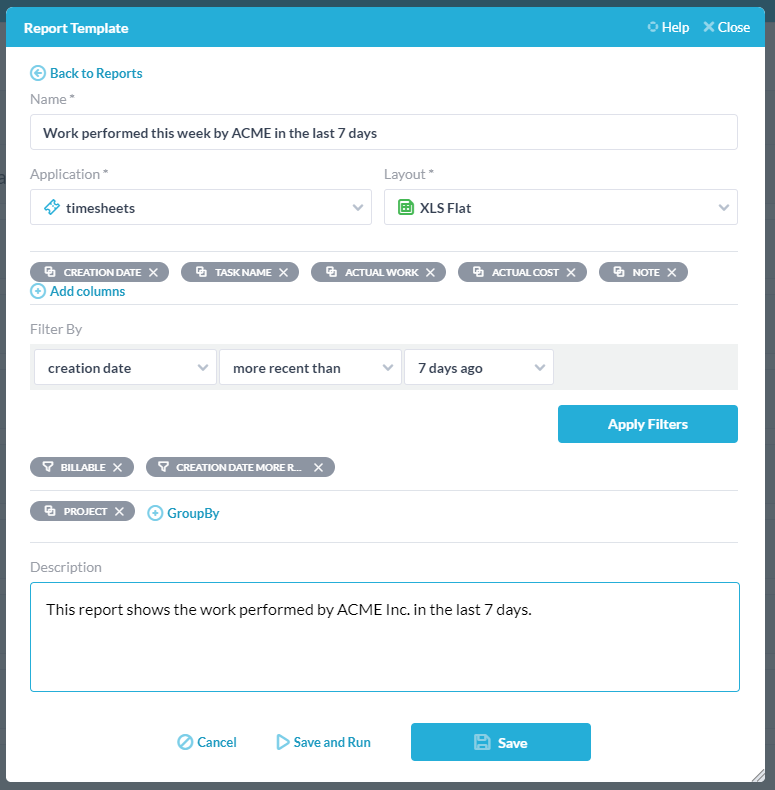Delete the BILLABLE filter chip

coord(117,468)
